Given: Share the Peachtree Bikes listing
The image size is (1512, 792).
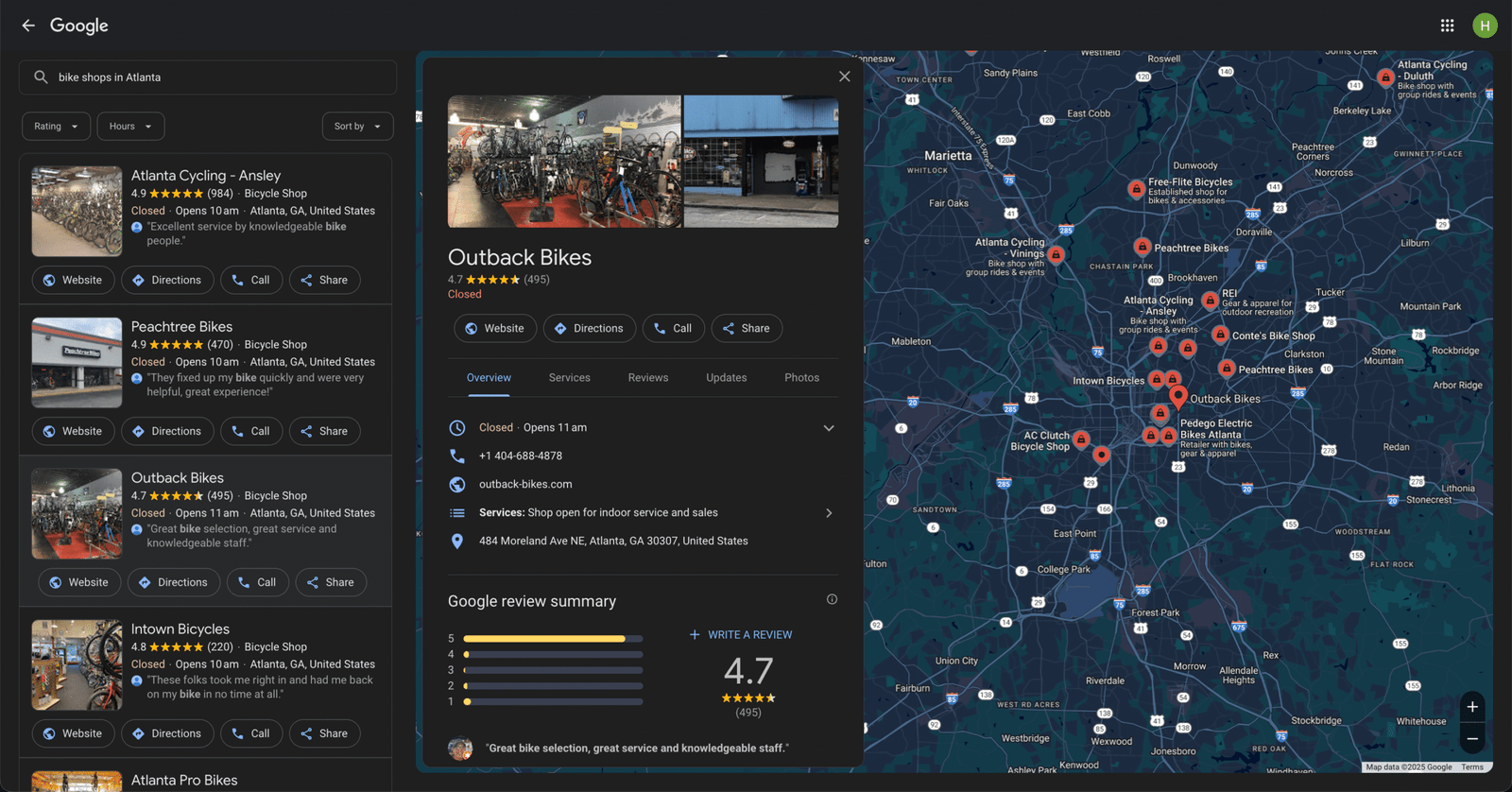Looking at the screenshot, I should click(x=324, y=431).
